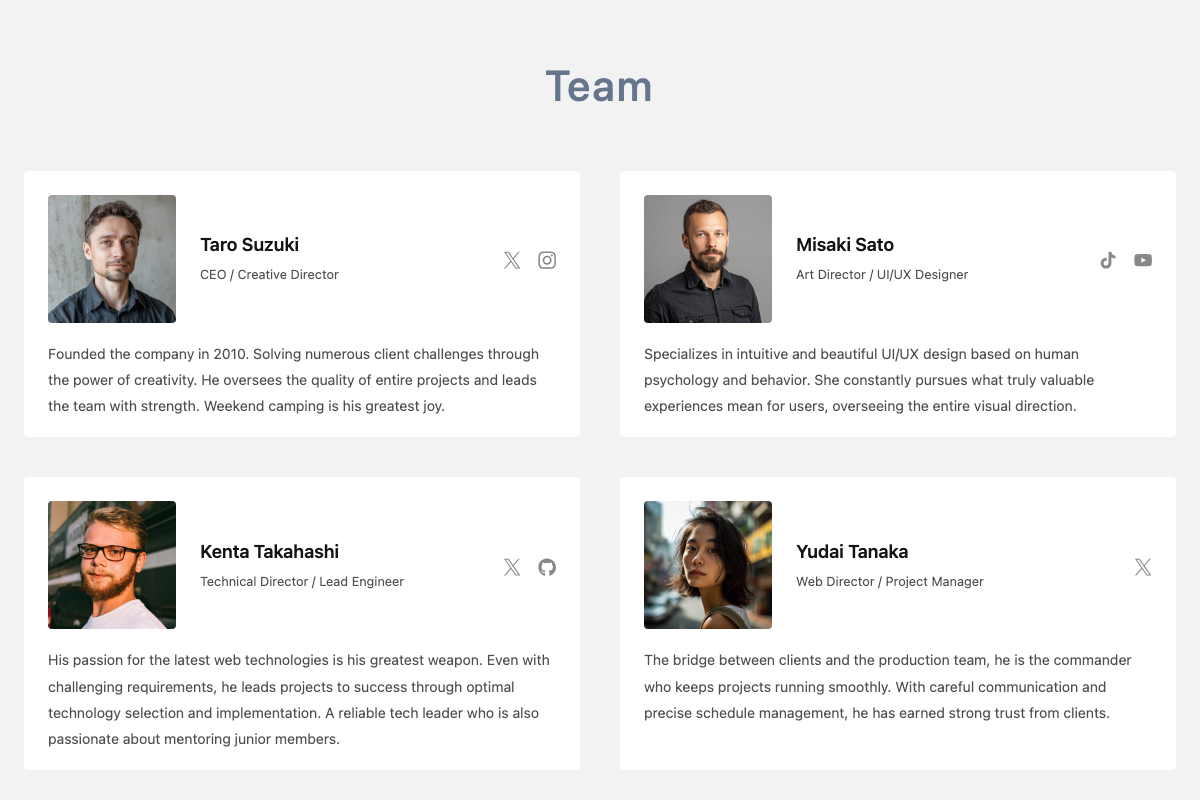Select the Misaki Sato name heading
Screen dimensions: 1200x800
(845, 244)
